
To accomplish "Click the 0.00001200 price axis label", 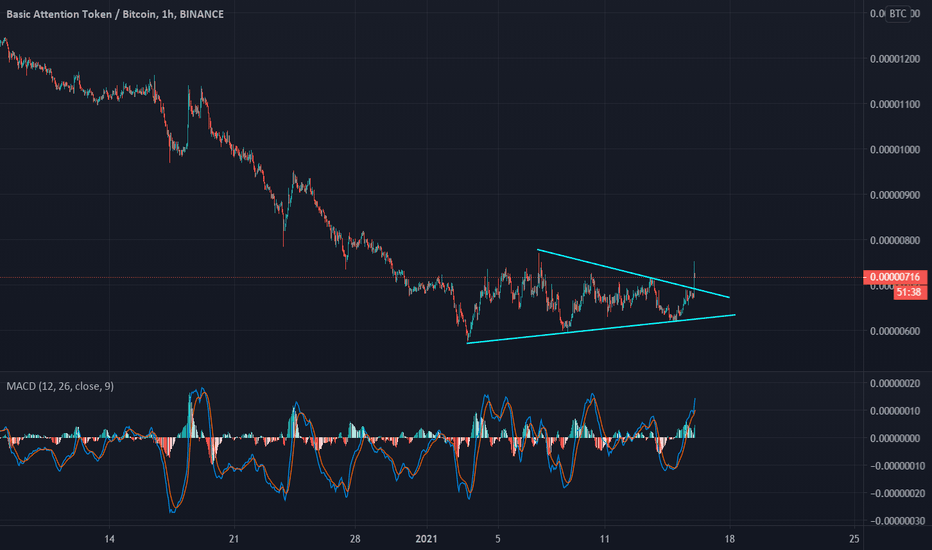I will 895,59.
